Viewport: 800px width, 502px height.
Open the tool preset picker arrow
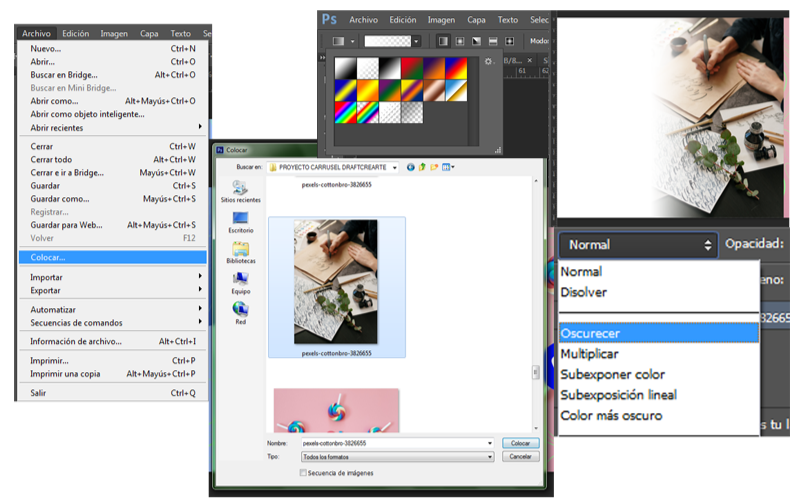click(x=353, y=41)
